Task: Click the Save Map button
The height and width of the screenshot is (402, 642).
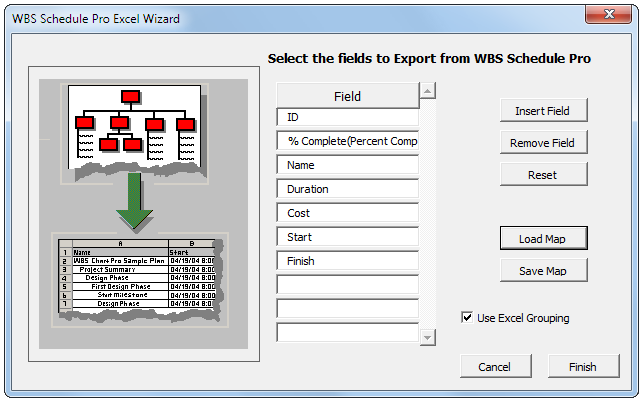Action: (543, 270)
